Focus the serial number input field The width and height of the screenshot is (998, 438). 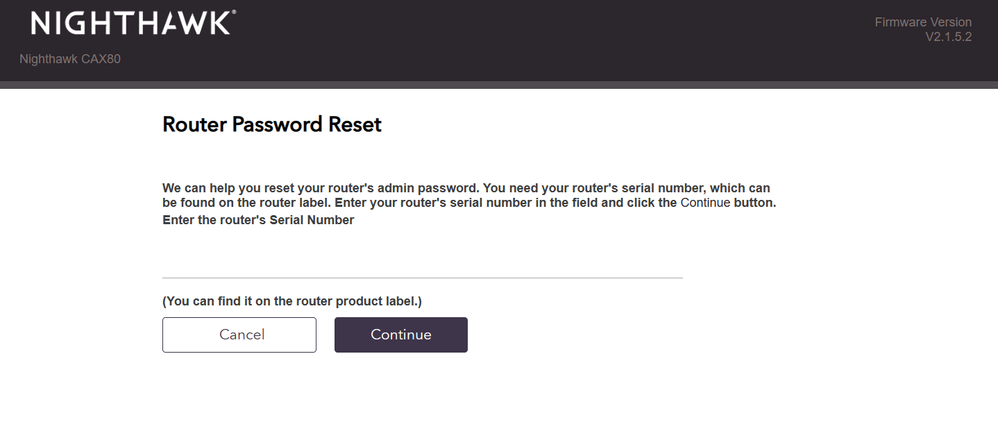click(422, 260)
